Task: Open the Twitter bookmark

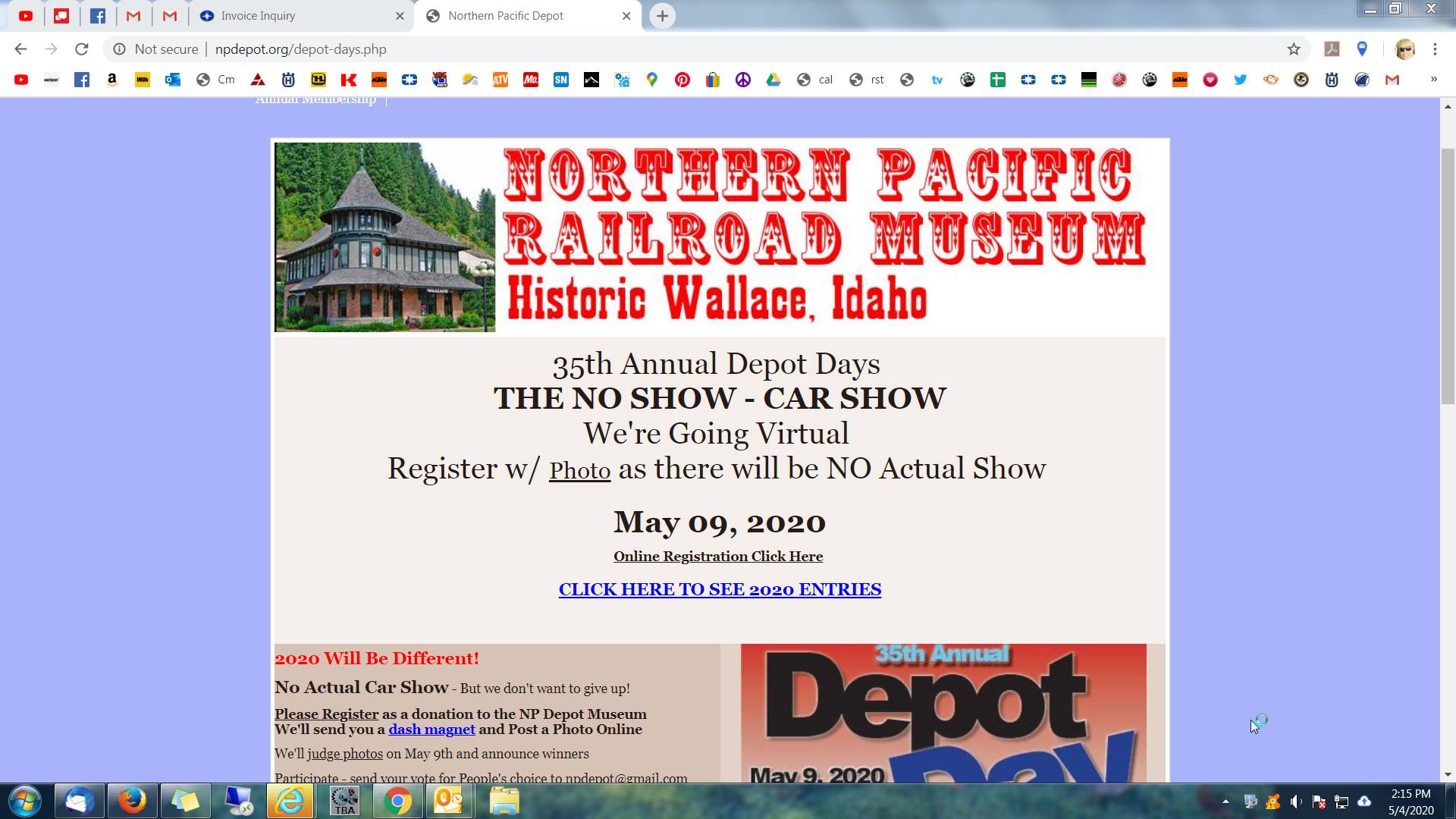Action: 1241,80
